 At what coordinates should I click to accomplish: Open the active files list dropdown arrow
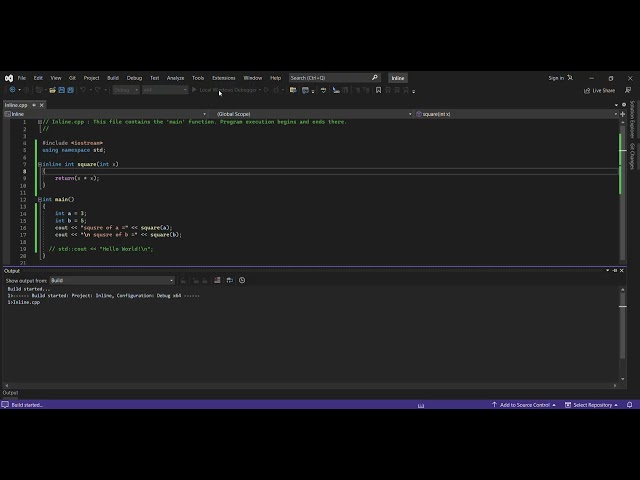pyautogui.click(x=616, y=105)
